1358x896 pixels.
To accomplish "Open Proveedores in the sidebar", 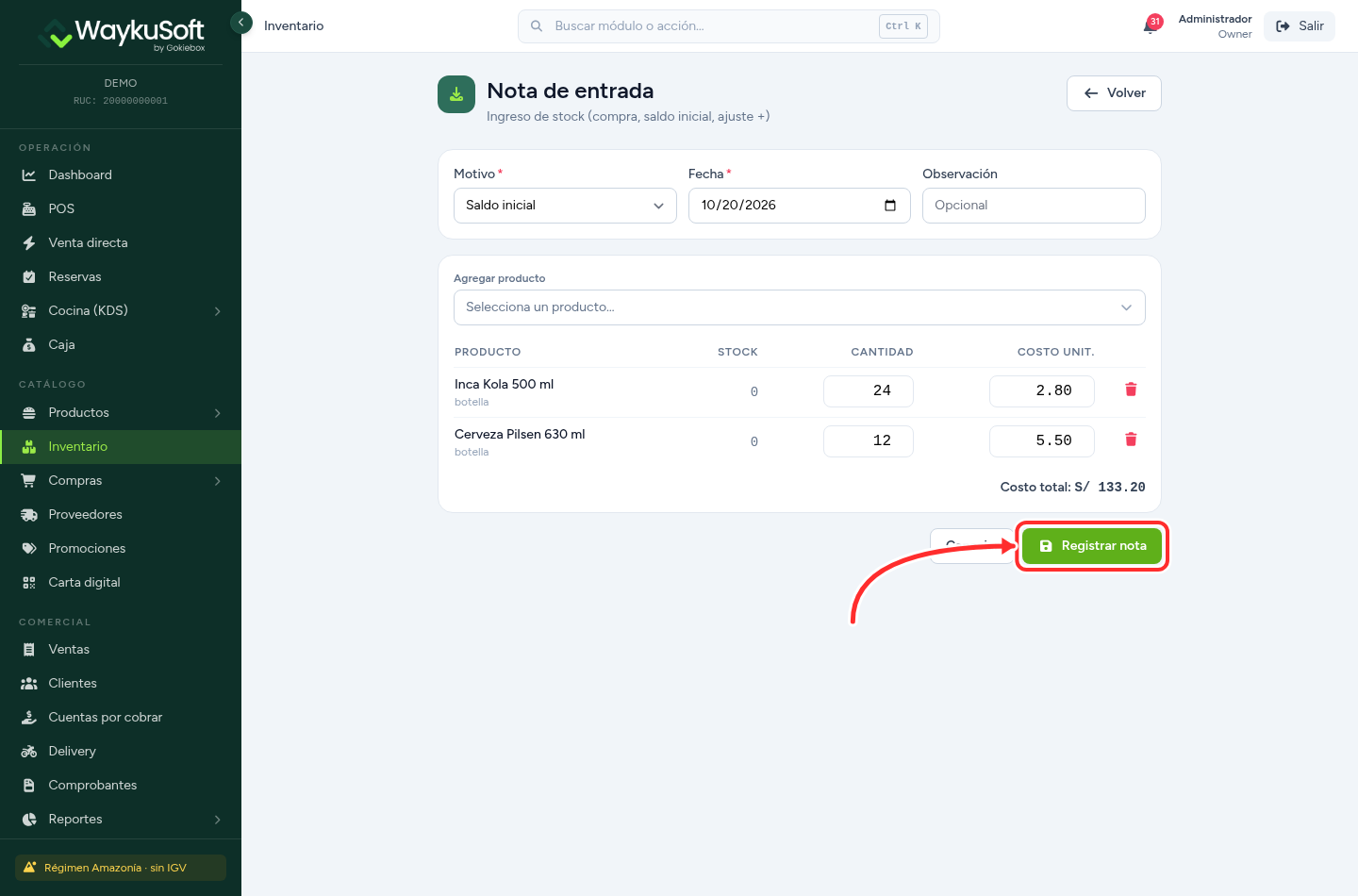I will tap(121, 514).
